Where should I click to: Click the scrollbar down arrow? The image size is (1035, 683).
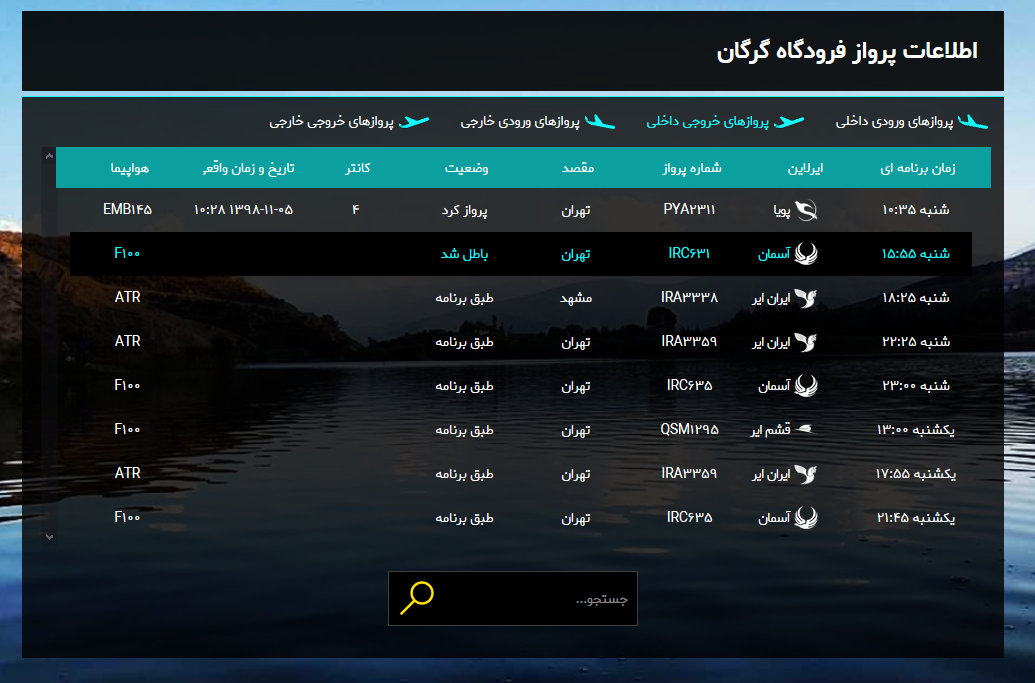(x=47, y=536)
